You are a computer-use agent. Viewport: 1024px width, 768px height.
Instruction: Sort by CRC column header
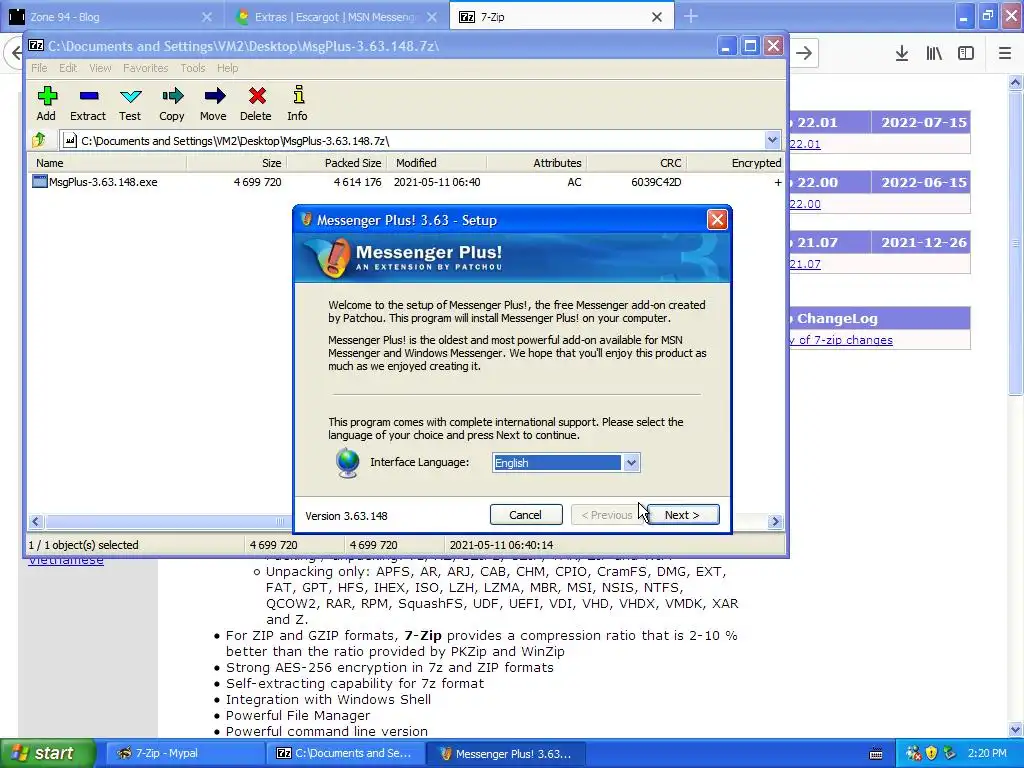point(636,163)
